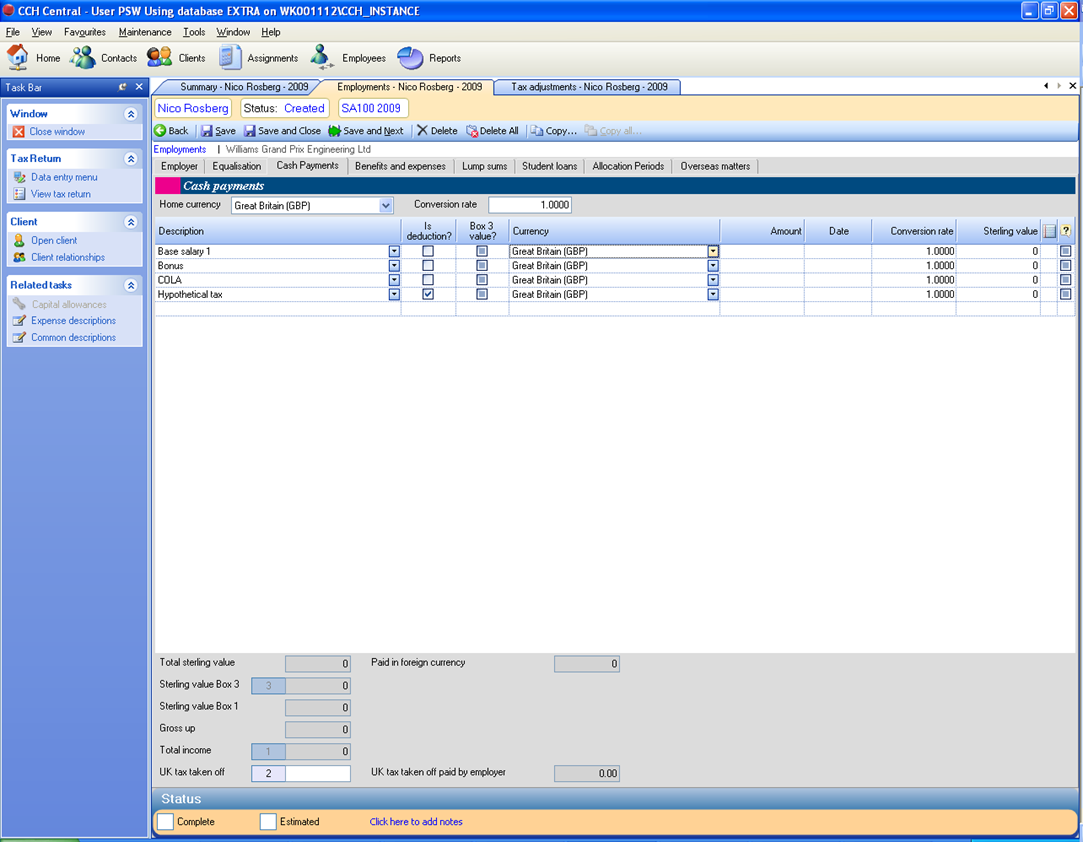The image size is (1083, 842).
Task: Select the Student loans tab
Action: [549, 166]
